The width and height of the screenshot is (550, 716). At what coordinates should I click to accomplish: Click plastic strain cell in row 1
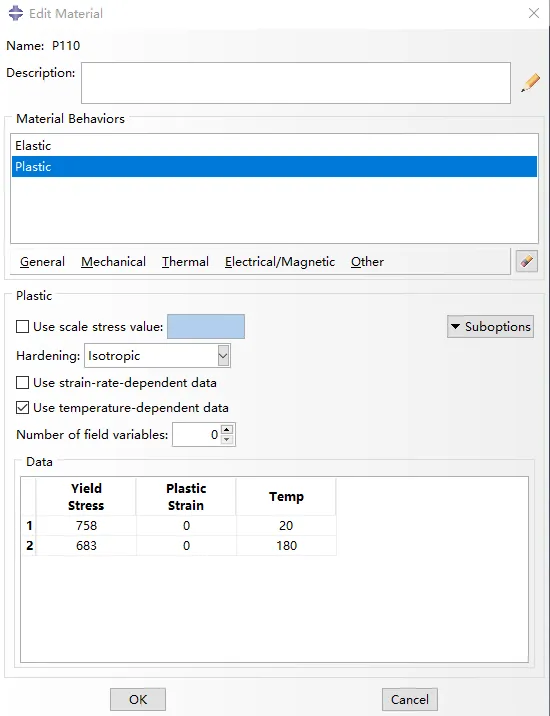[186, 526]
